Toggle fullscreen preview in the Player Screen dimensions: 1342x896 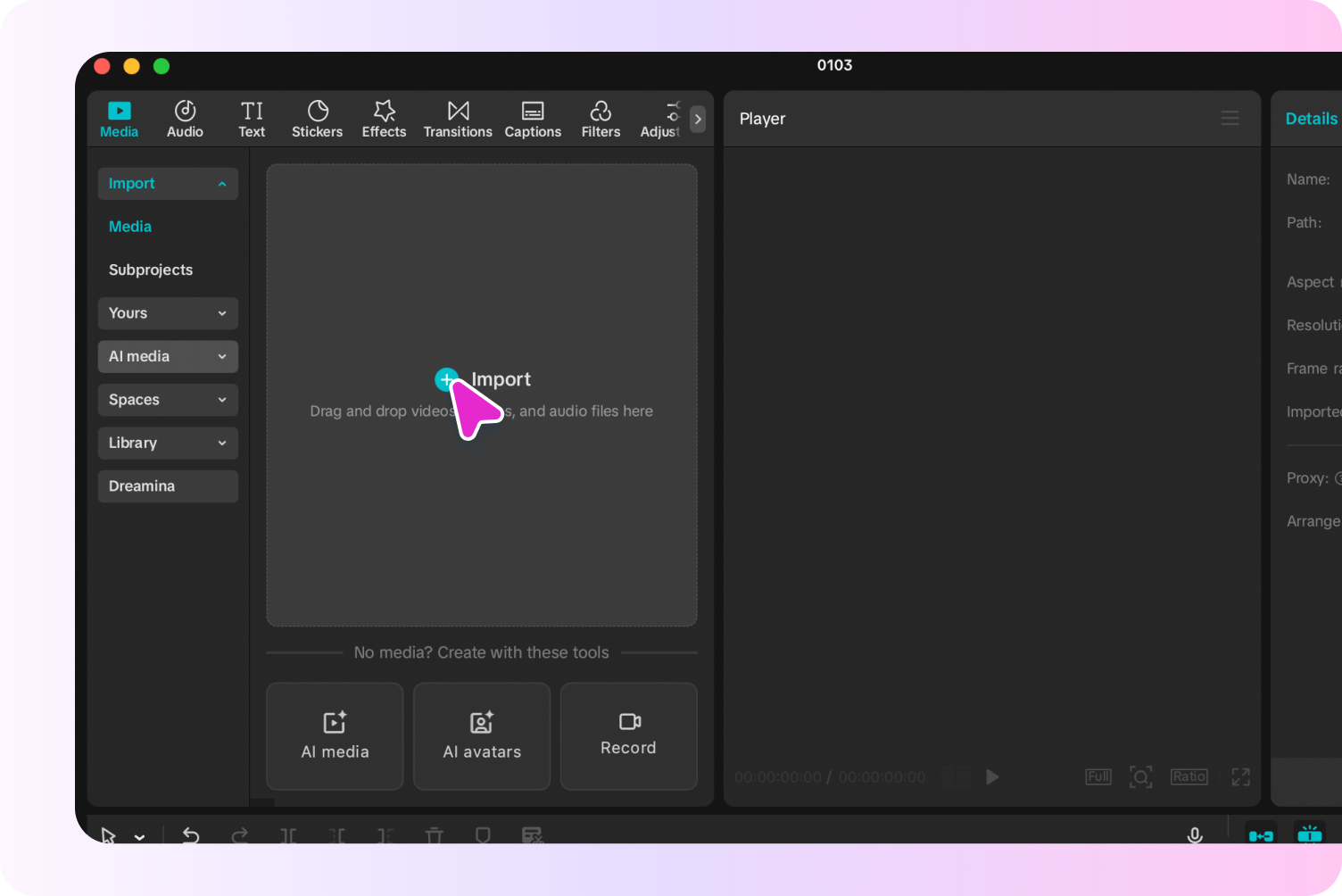coord(1240,776)
